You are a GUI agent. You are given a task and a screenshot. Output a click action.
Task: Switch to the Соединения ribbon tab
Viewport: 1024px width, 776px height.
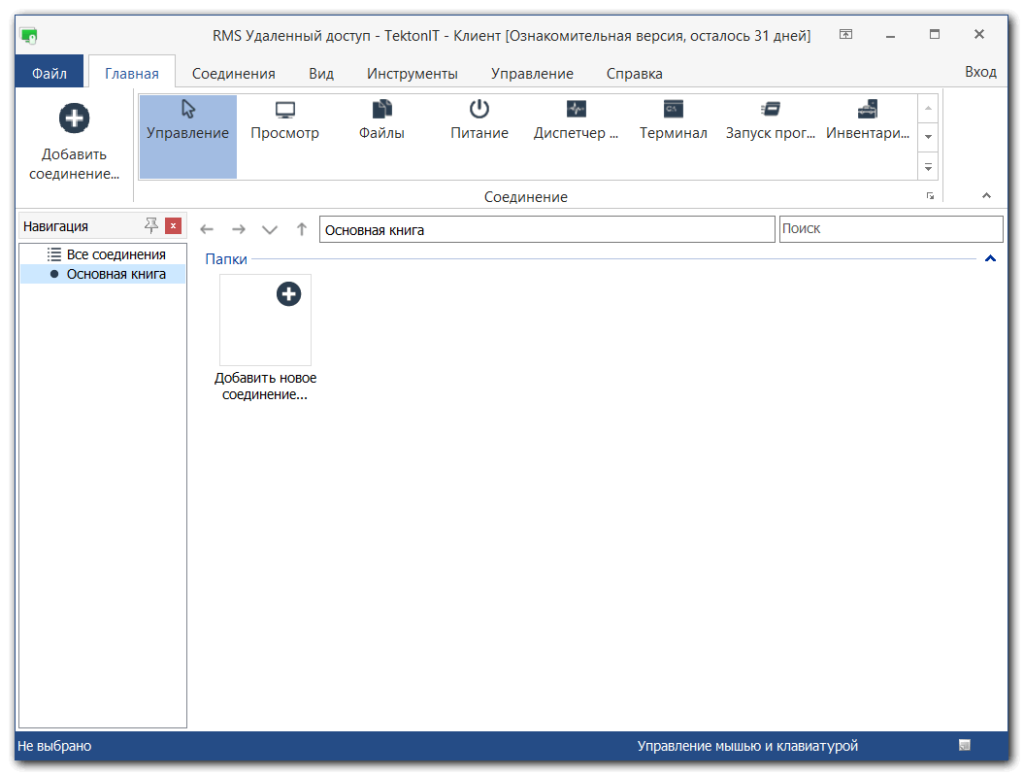coord(233,73)
